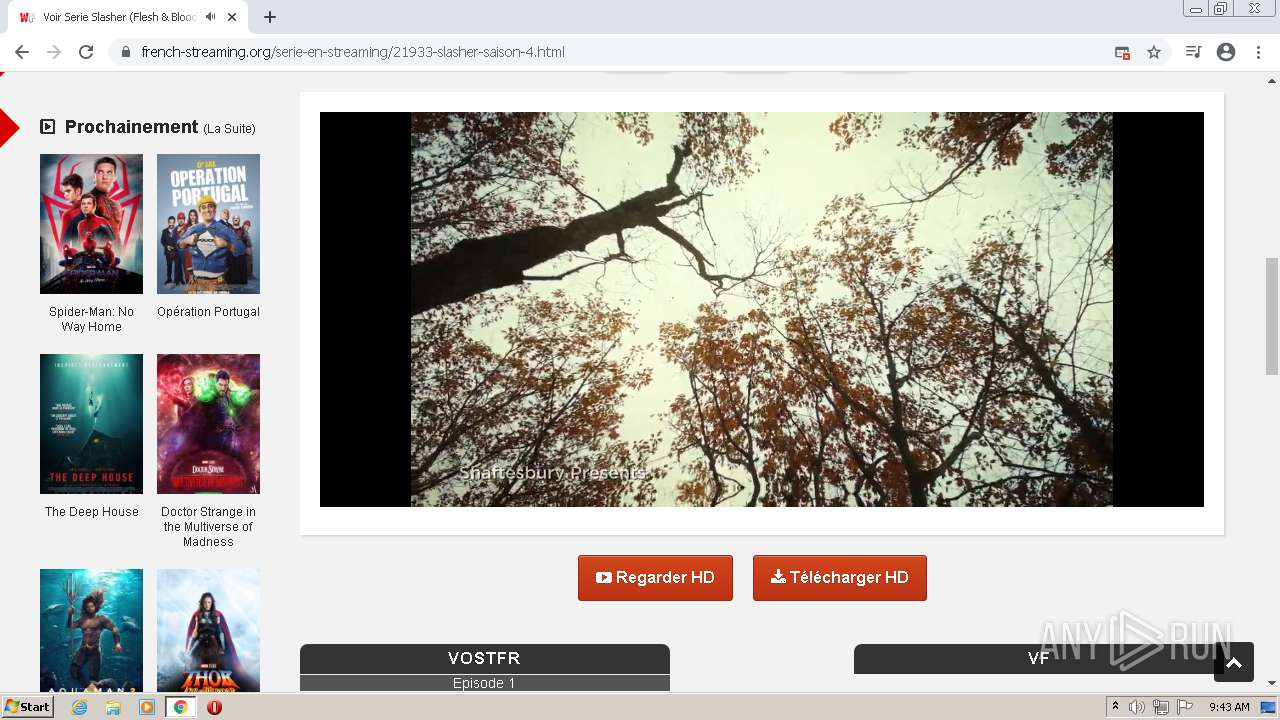Open File Explorer from the taskbar

(x=113, y=707)
